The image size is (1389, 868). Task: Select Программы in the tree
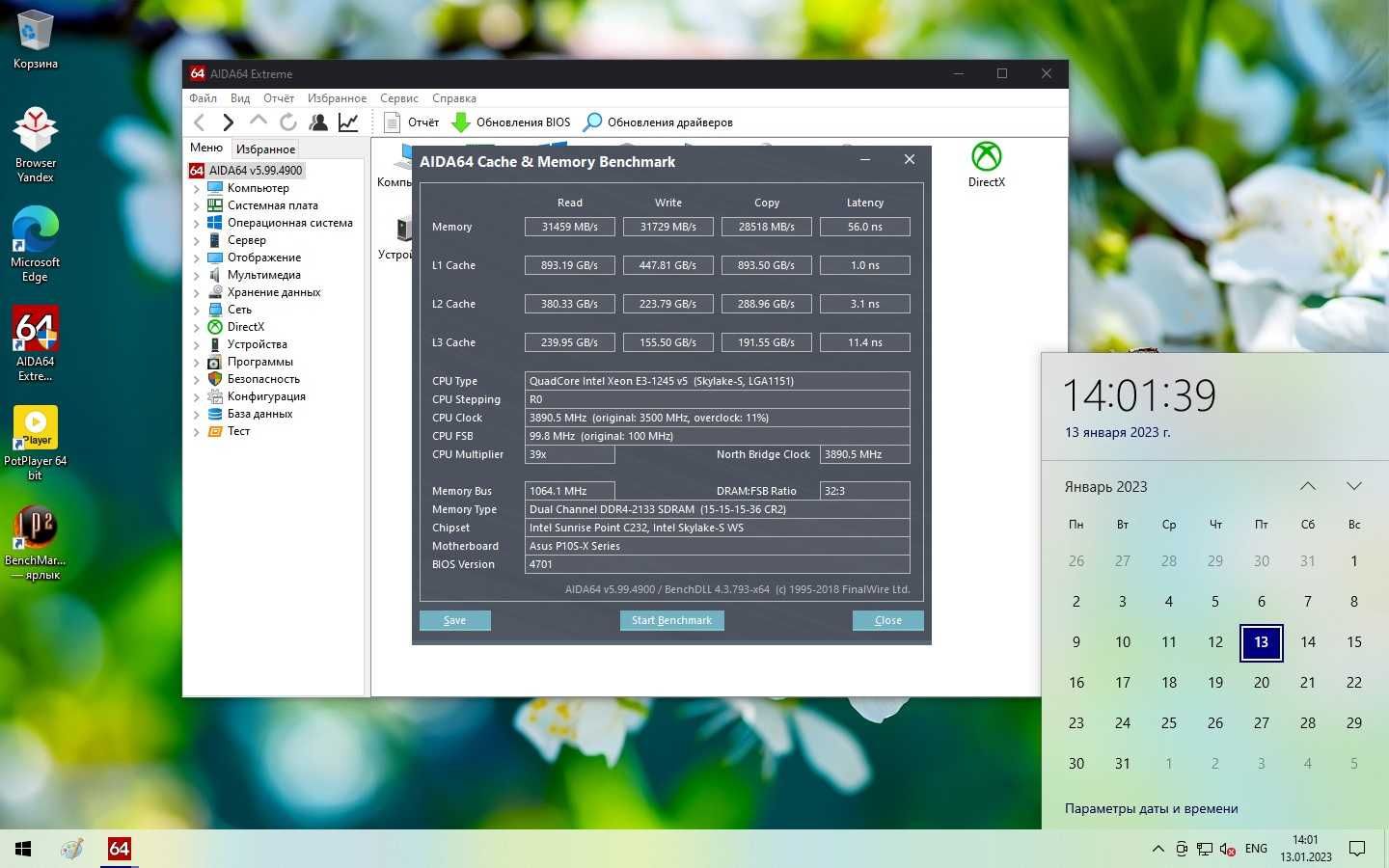(259, 362)
